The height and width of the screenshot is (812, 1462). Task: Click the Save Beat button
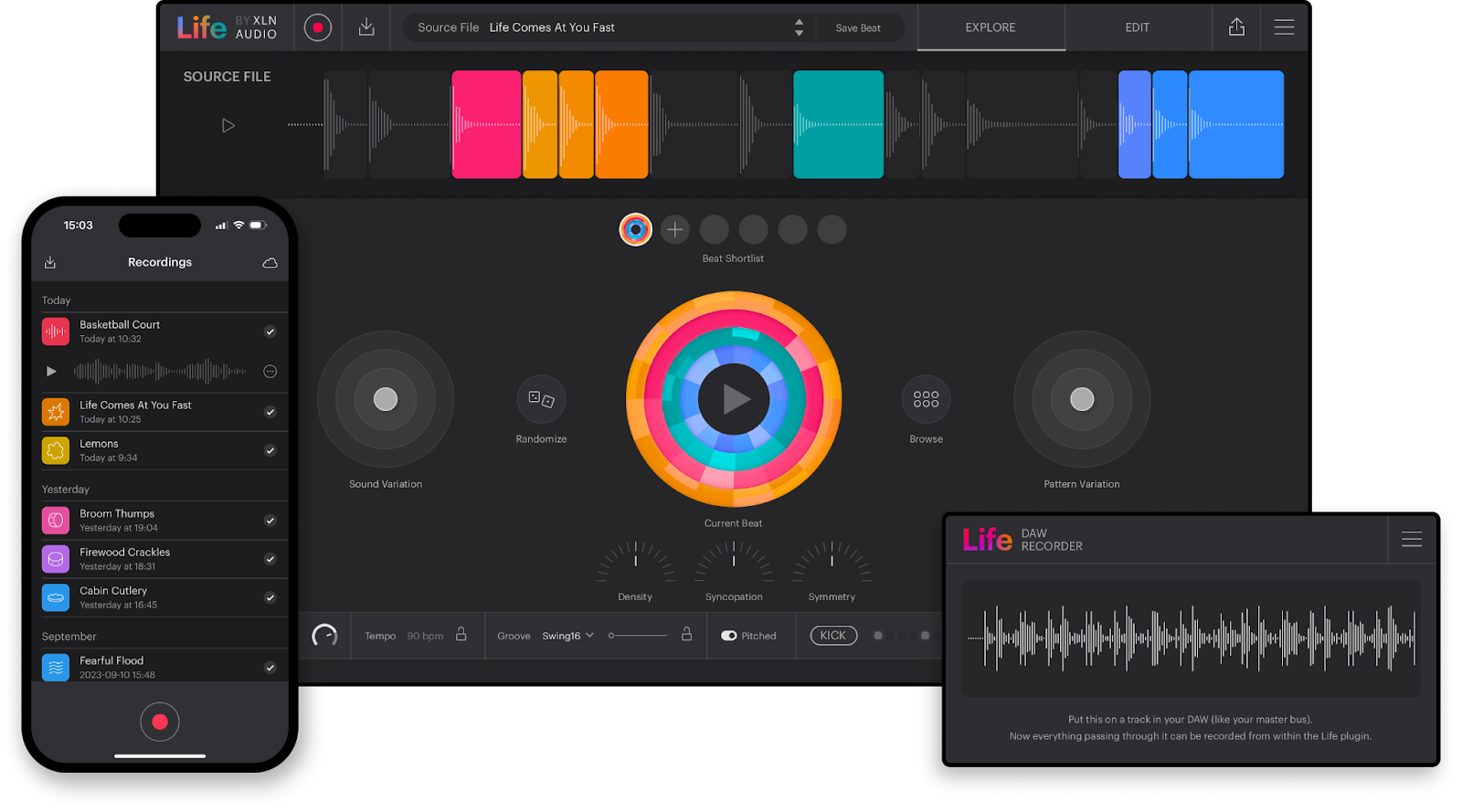[858, 28]
